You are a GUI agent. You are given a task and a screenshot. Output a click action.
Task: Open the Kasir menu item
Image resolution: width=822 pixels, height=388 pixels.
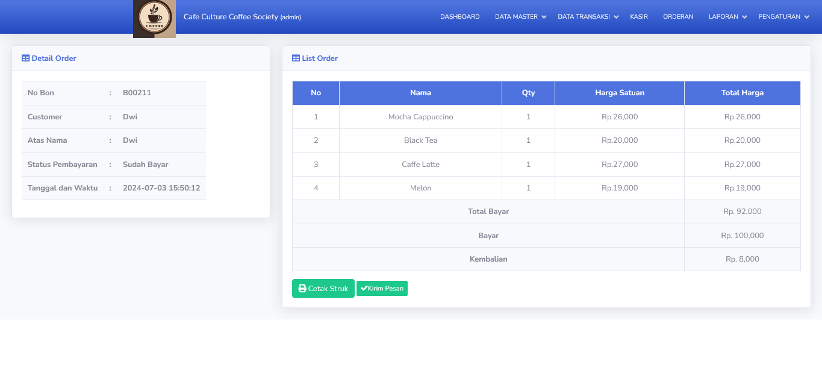tap(639, 17)
